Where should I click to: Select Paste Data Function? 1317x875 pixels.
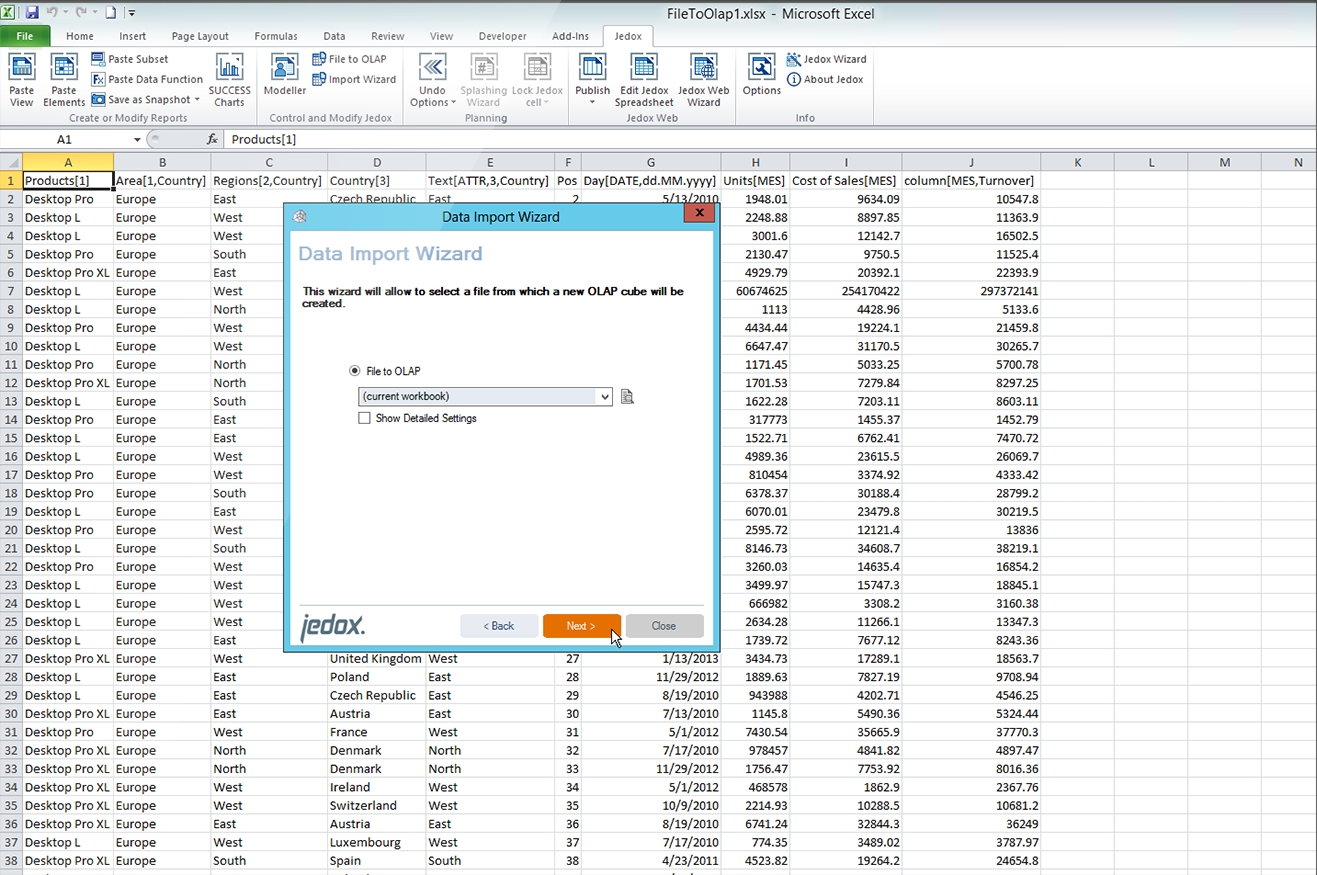click(x=147, y=79)
